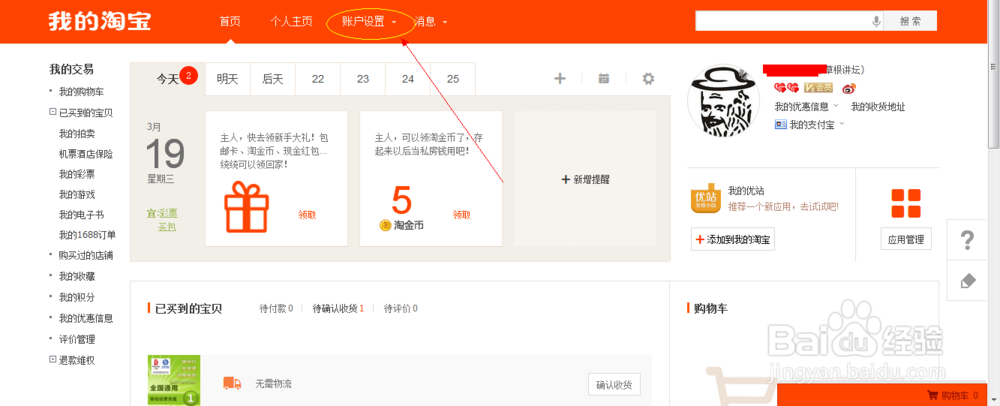Viewport: 1000px width, 406px height.
Task: Select the 明天 tab
Action: 228,79
